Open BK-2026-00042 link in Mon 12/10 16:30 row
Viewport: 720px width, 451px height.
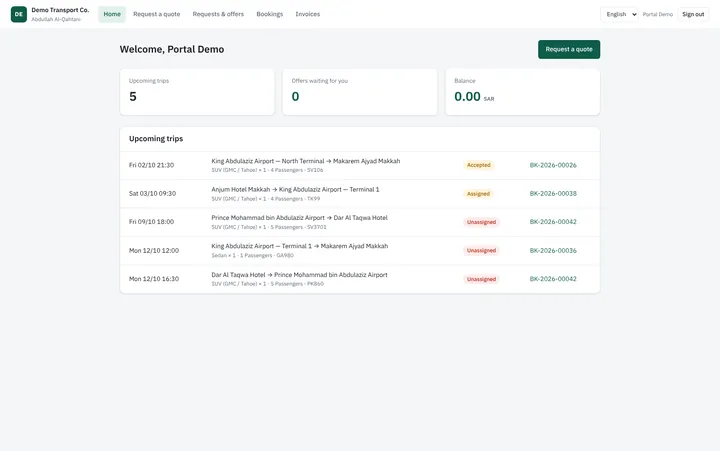coord(553,279)
